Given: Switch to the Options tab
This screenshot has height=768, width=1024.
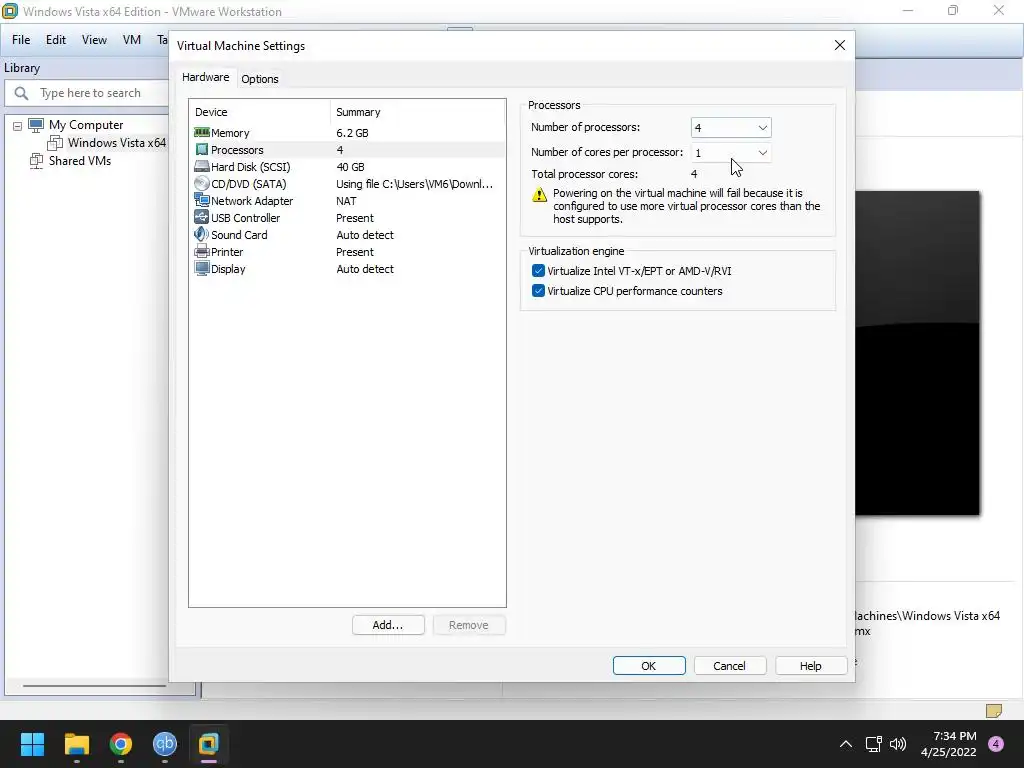Looking at the screenshot, I should 259,79.
